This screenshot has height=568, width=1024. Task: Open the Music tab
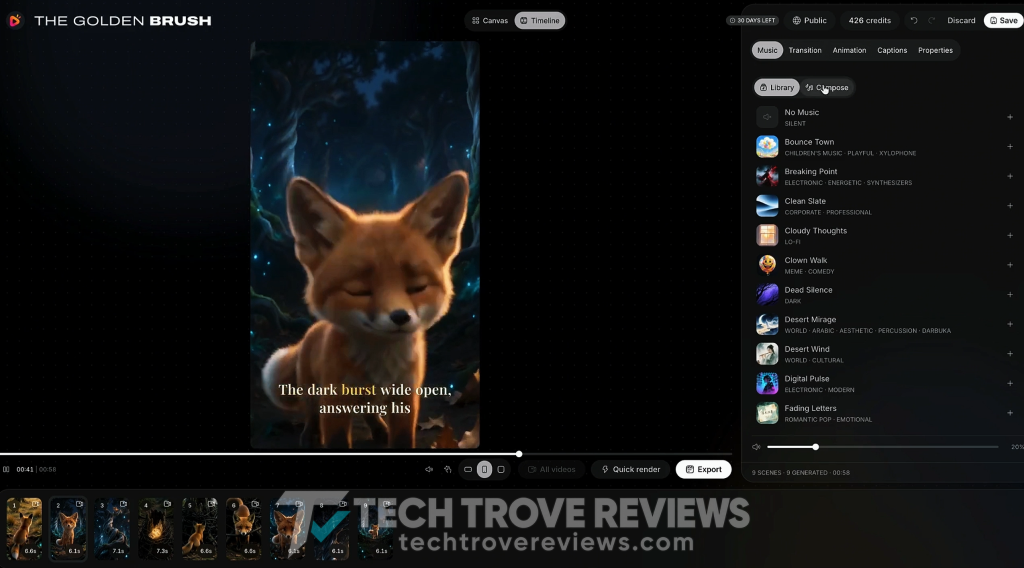767,50
